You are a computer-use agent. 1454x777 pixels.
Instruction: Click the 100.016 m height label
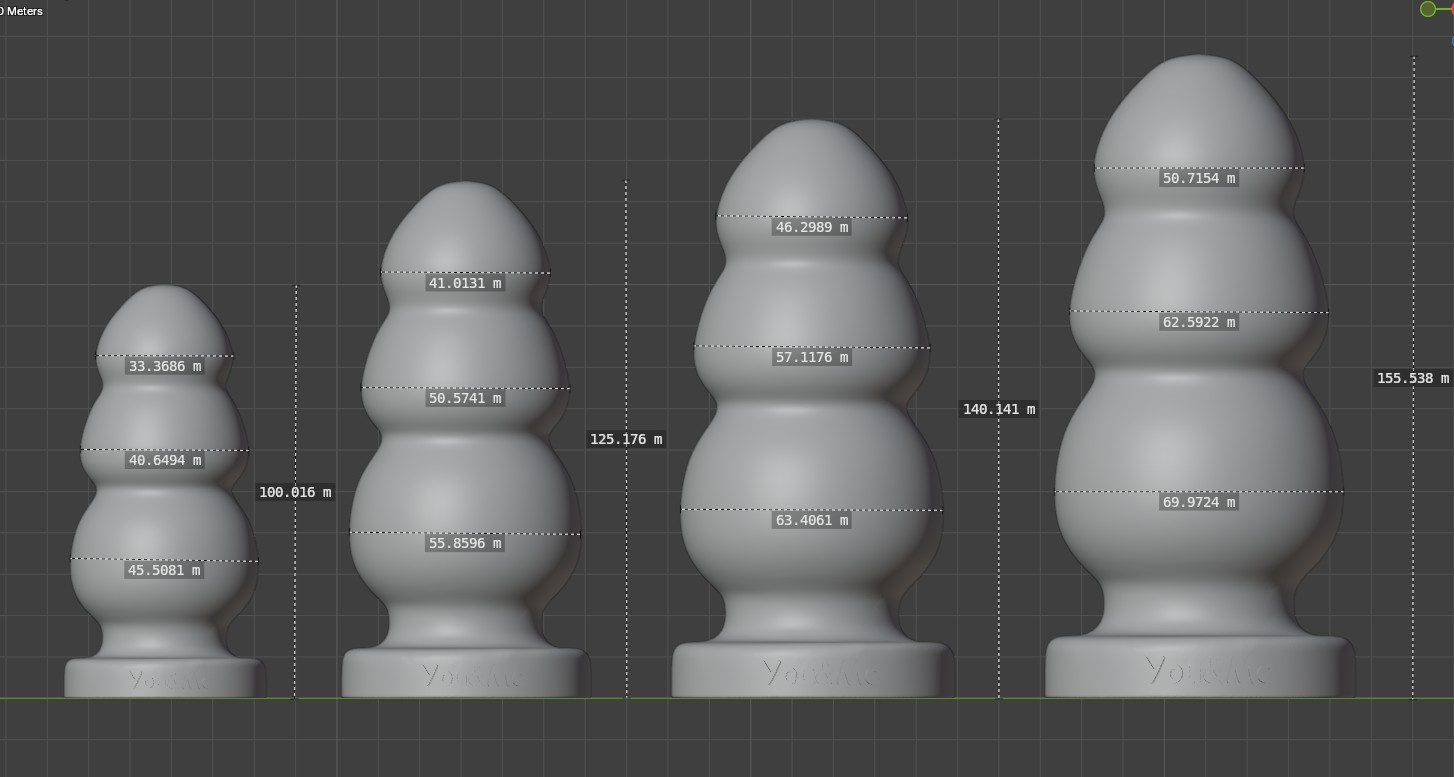295,492
